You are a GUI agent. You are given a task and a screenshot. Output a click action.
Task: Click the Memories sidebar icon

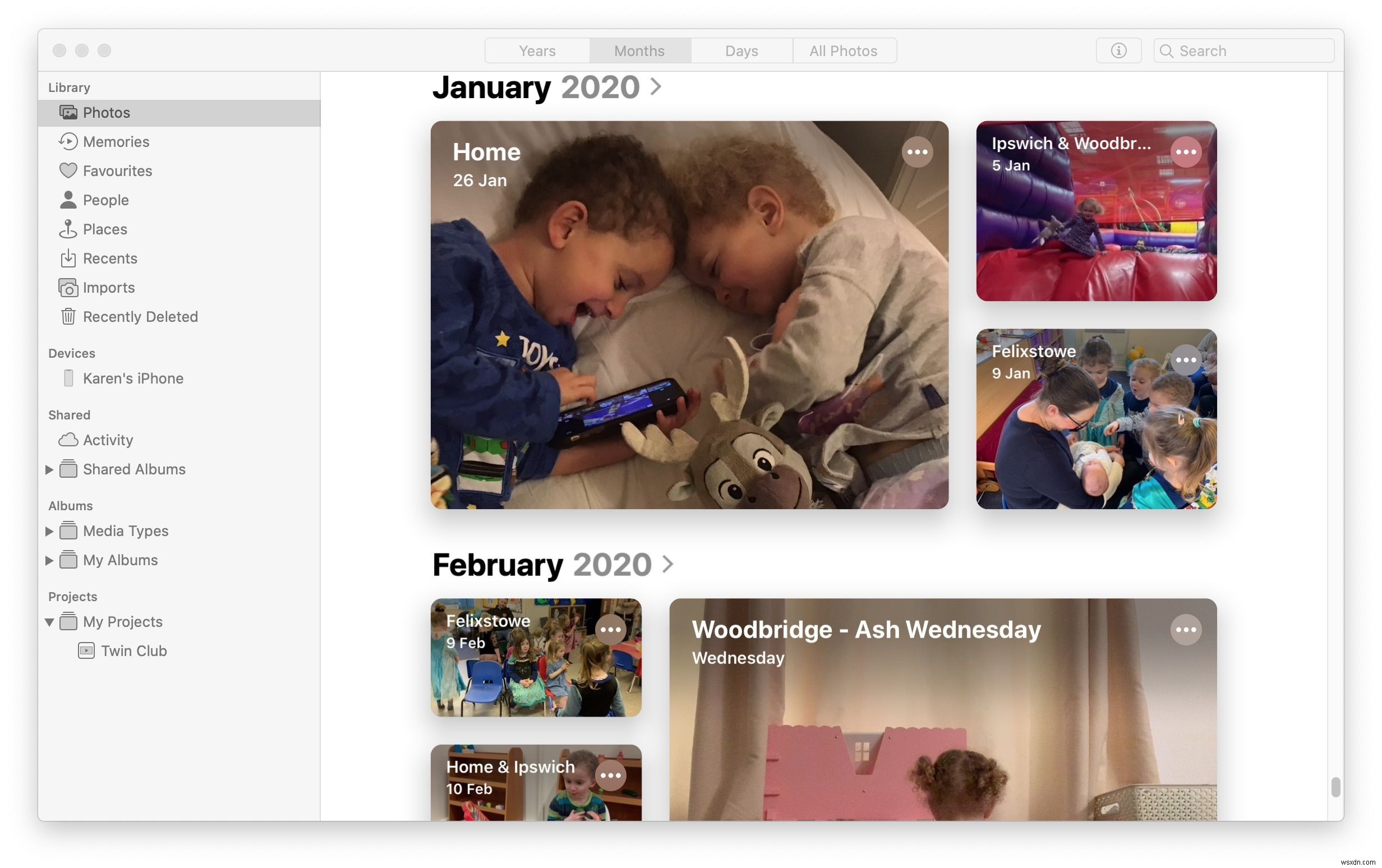pyautogui.click(x=68, y=141)
